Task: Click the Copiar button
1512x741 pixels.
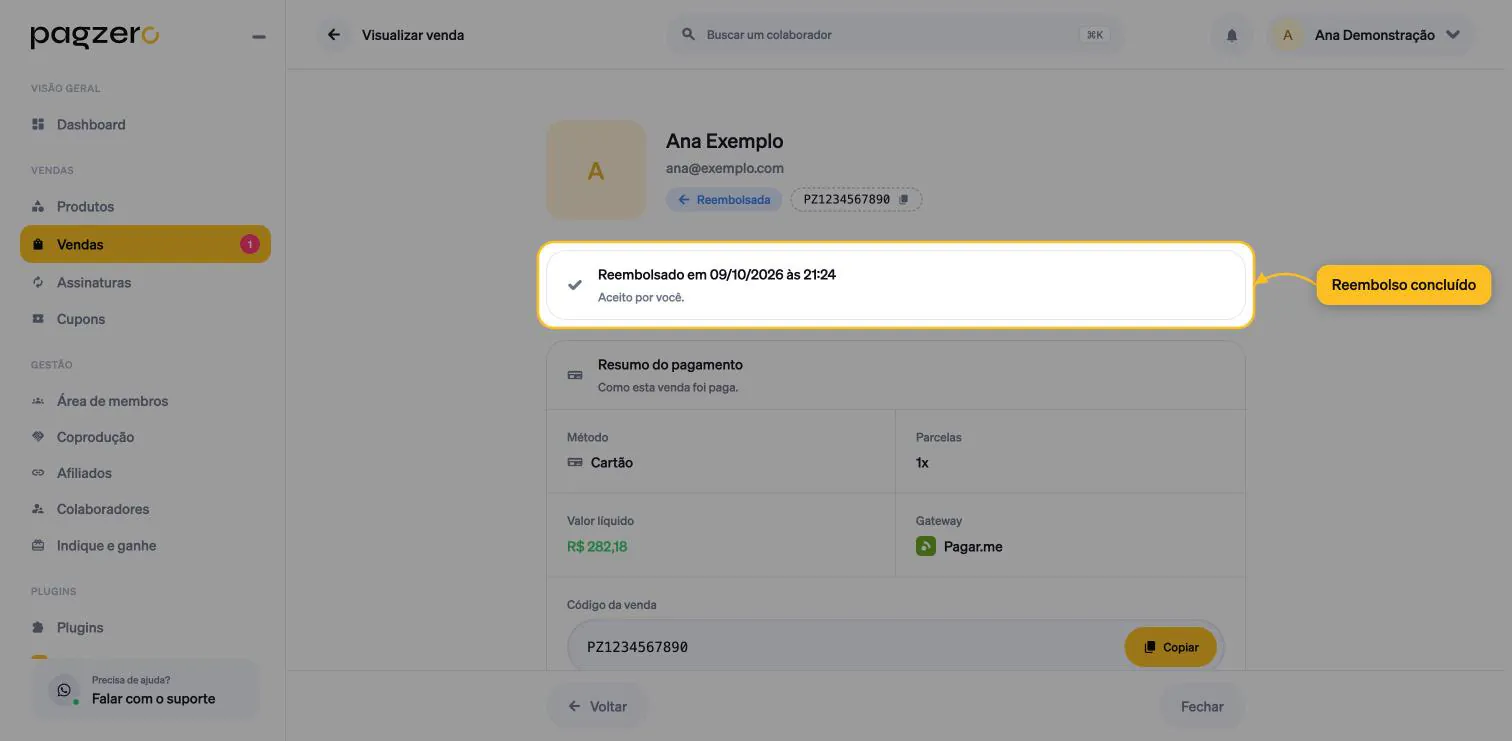Action: pos(1171,647)
